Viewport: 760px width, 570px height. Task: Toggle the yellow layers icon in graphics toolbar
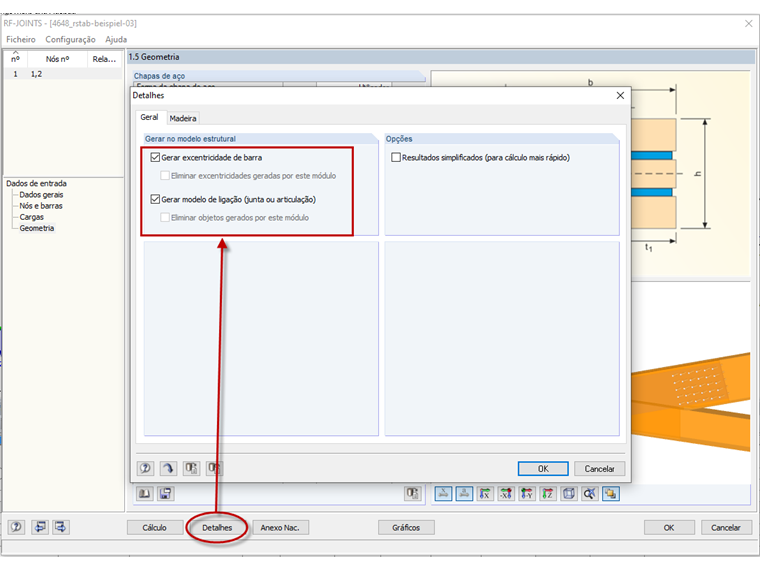coord(611,494)
